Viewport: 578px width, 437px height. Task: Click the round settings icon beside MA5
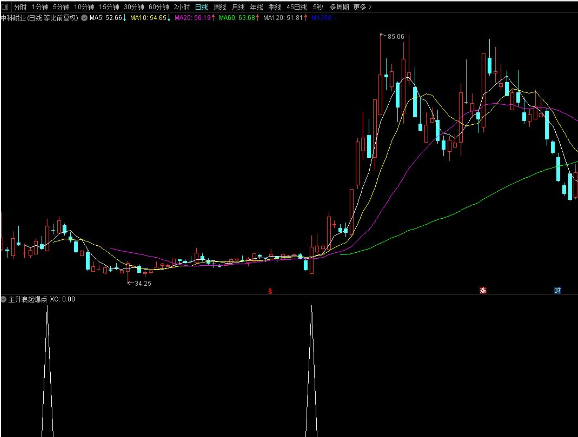[x=84, y=17]
